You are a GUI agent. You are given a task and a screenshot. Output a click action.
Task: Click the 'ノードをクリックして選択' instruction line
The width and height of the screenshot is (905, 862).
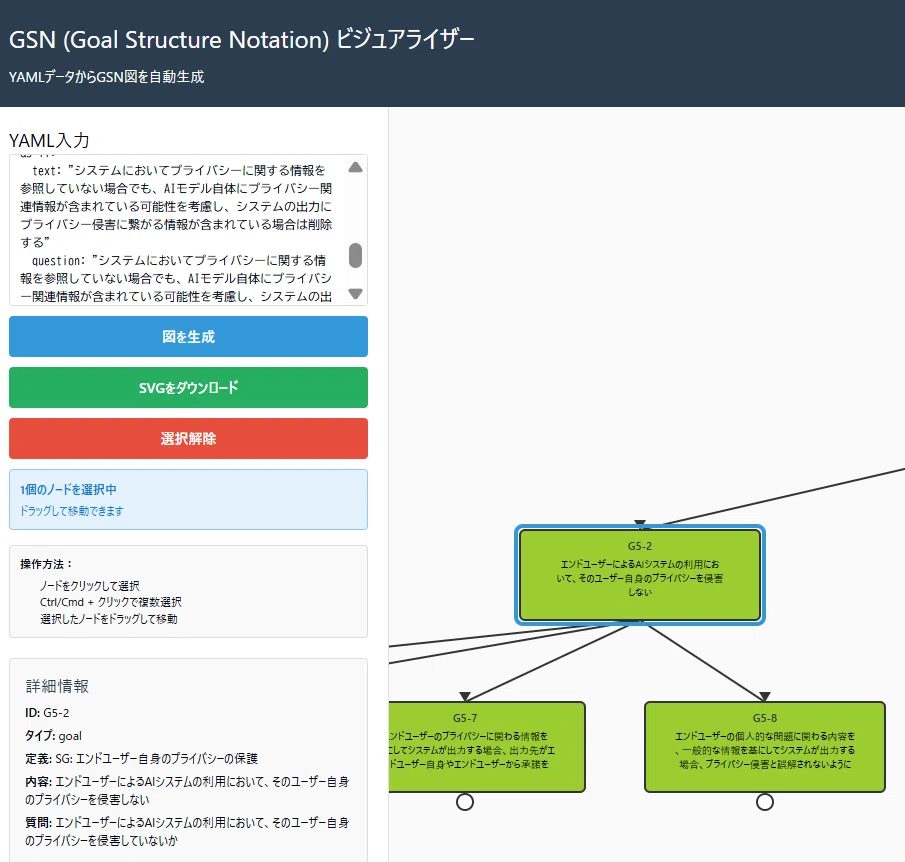[89, 585]
